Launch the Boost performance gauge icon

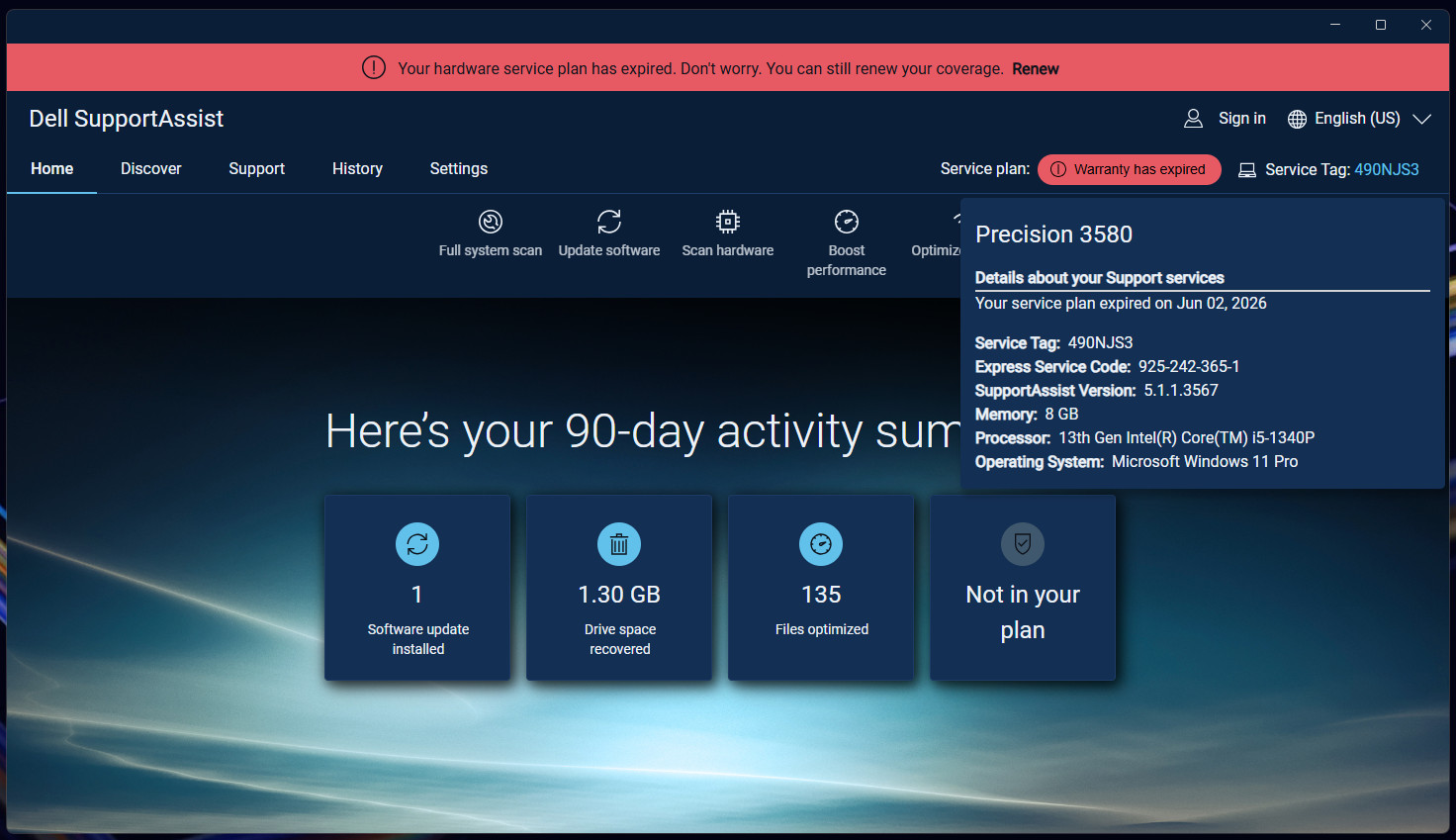point(847,222)
